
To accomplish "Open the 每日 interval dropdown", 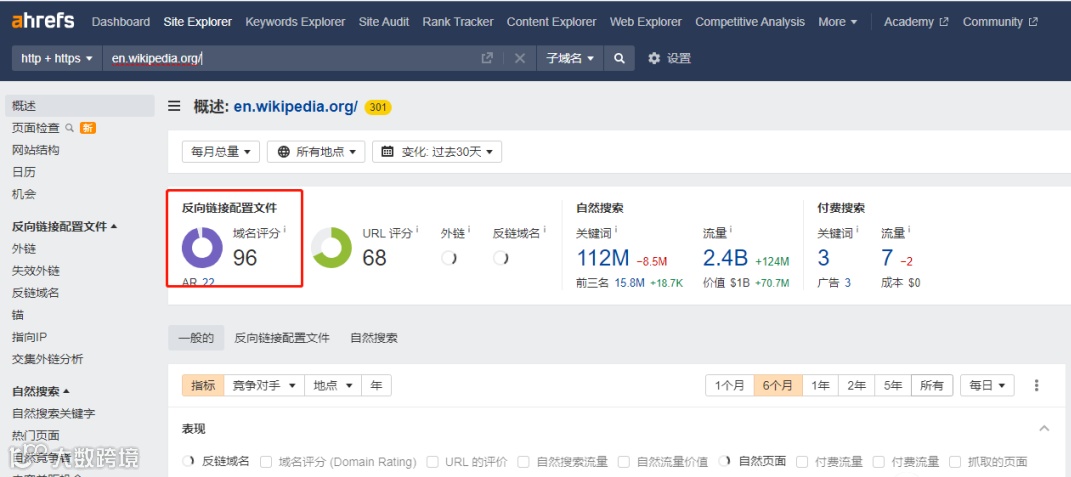I will (x=987, y=385).
